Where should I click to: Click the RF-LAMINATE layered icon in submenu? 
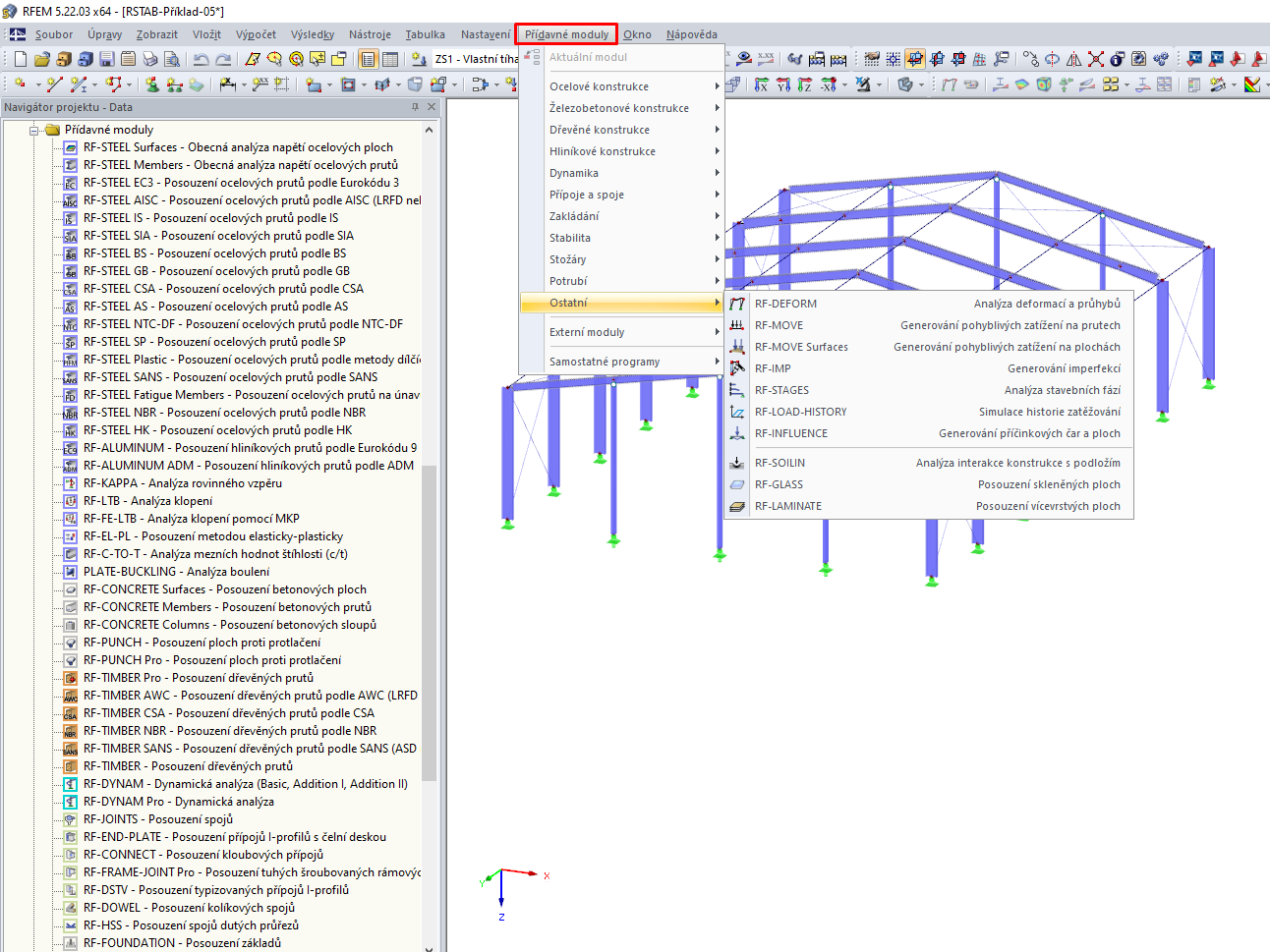click(737, 506)
